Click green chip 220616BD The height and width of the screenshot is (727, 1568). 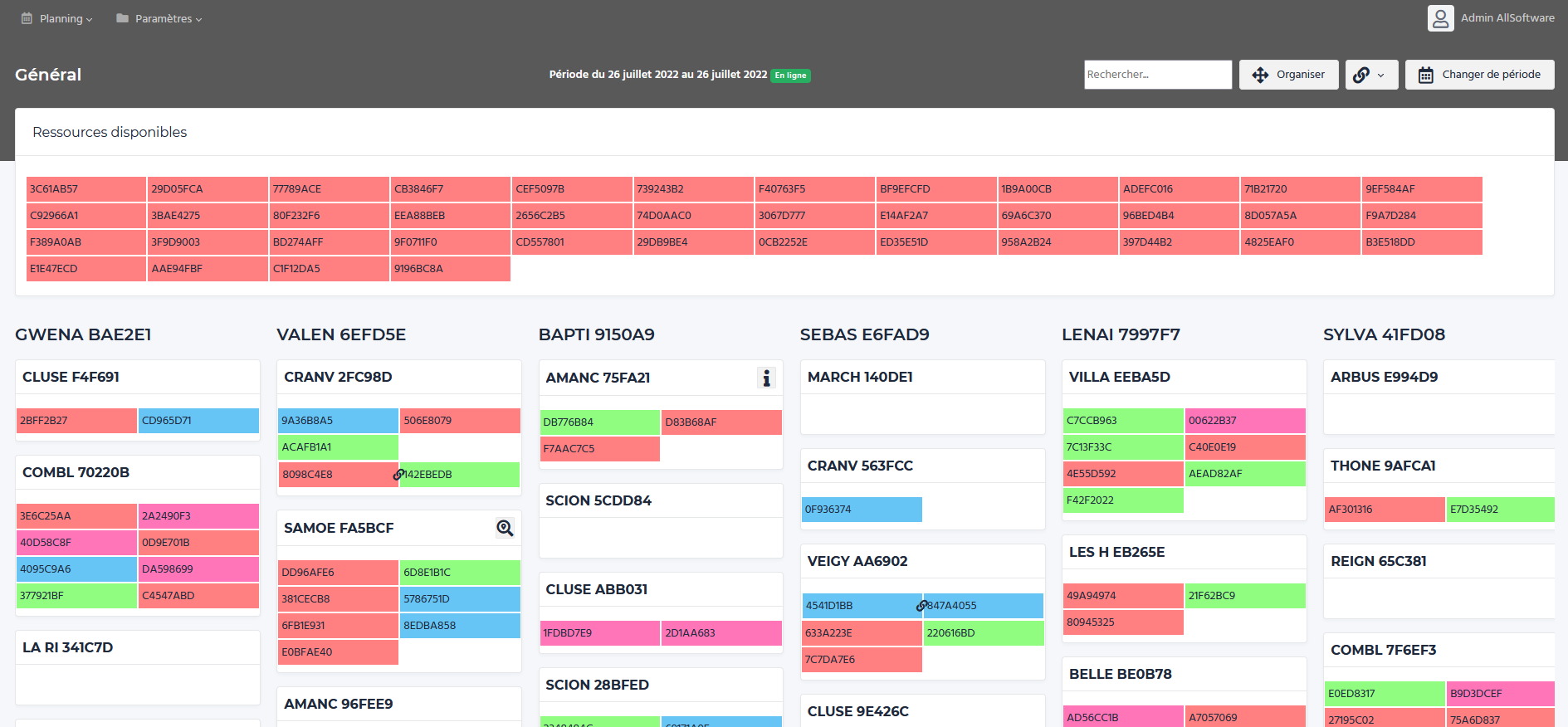click(x=984, y=633)
